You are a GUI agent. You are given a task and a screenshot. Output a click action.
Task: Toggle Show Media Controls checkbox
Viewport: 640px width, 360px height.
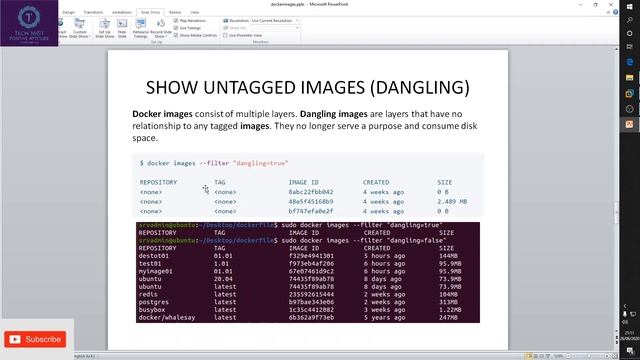click(x=176, y=35)
